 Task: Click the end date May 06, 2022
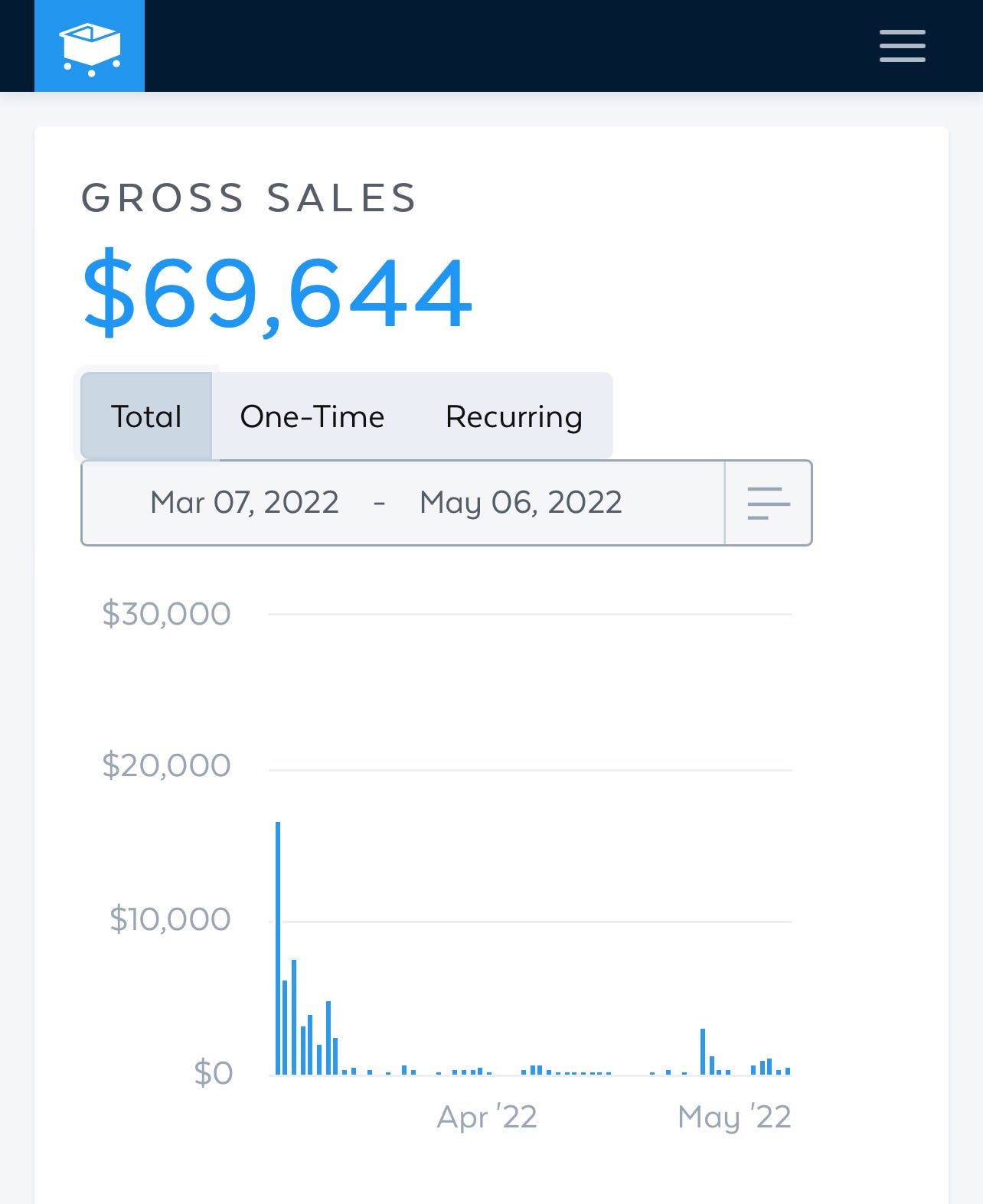tap(521, 503)
